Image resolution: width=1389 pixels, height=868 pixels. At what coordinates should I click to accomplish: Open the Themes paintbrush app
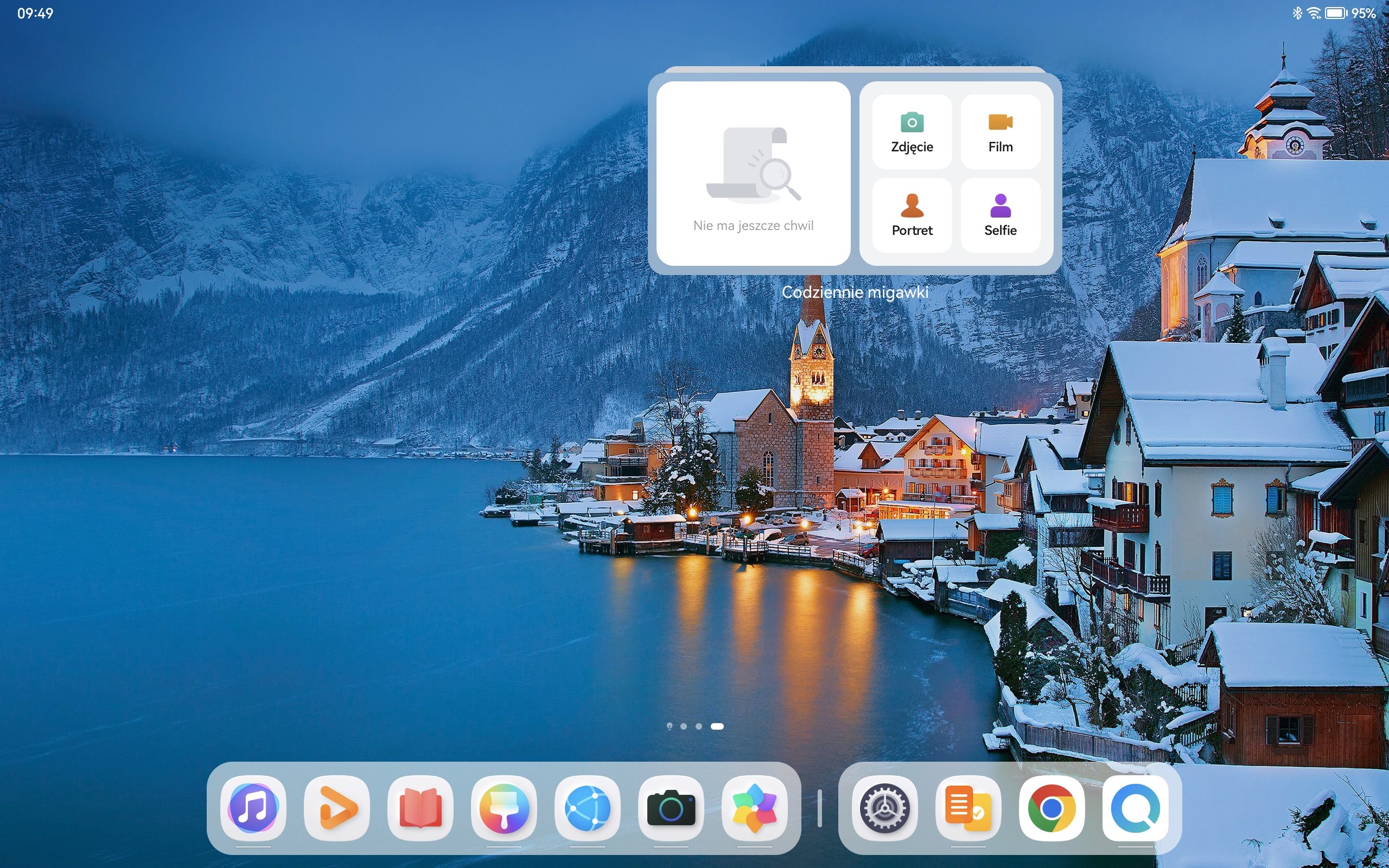pos(504,808)
